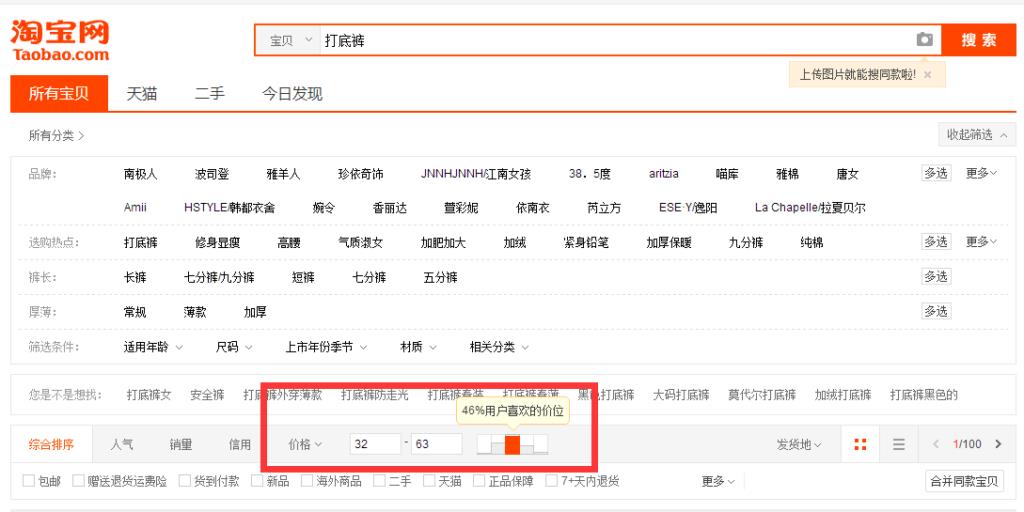Image resolution: width=1024 pixels, height=512 pixels.
Task: Open the 材质 filter dropdown
Action: coord(418,347)
